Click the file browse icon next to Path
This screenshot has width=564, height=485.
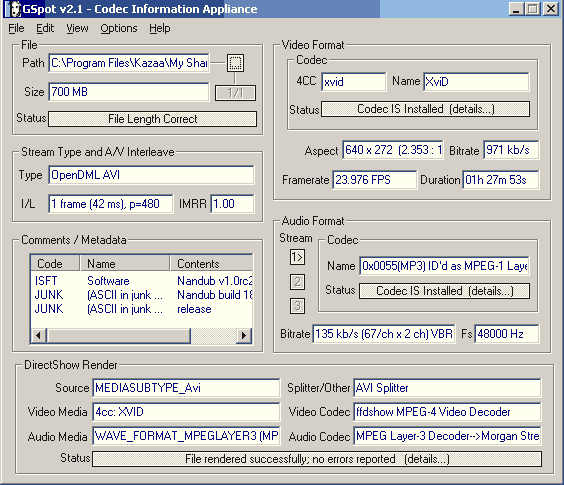click(235, 63)
